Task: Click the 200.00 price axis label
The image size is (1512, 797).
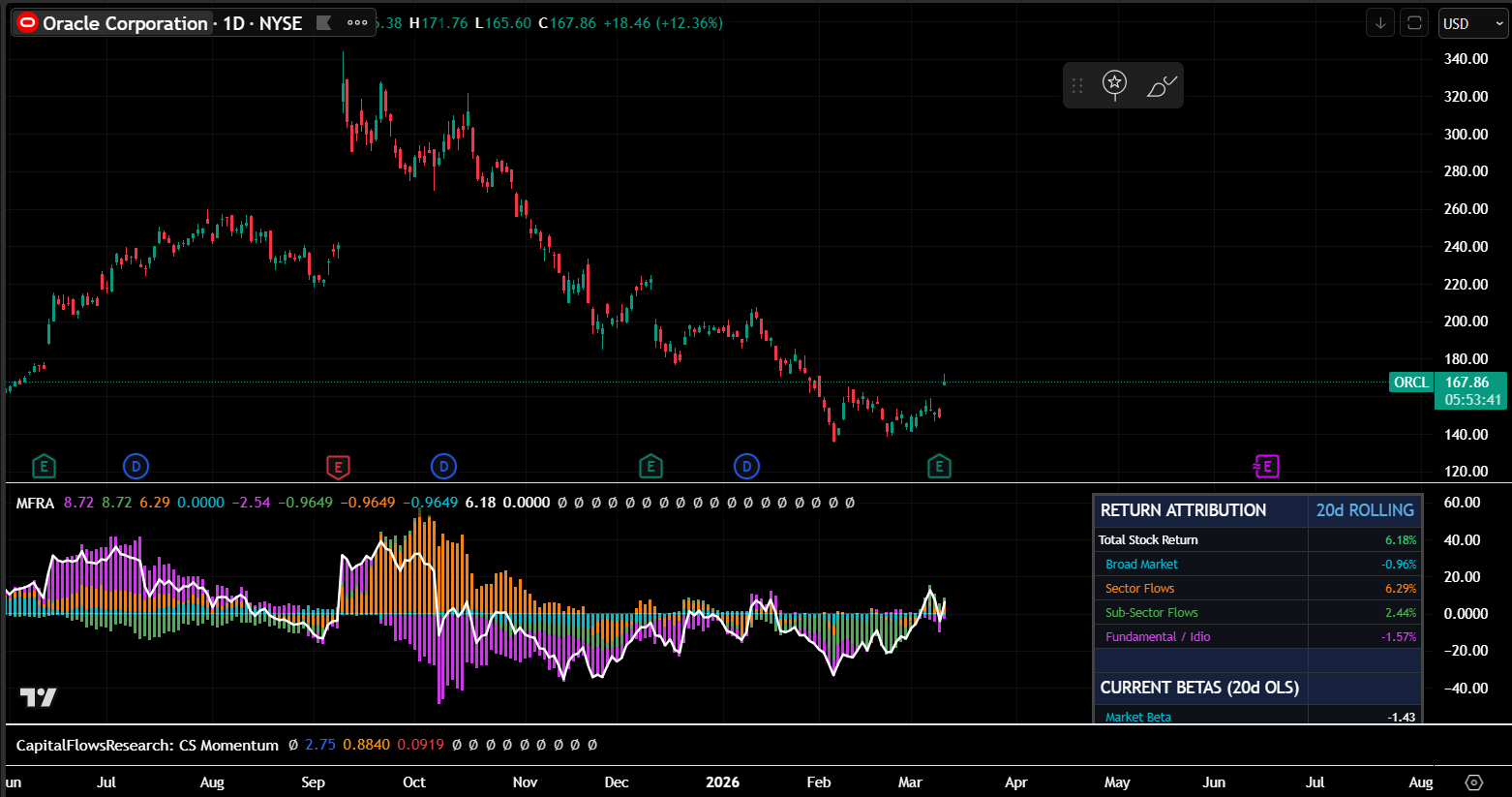Action: click(1466, 322)
